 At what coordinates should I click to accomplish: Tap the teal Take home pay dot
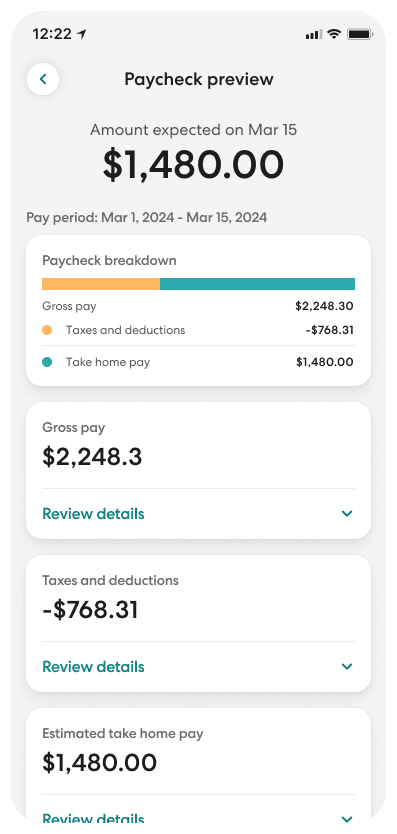(x=47, y=362)
